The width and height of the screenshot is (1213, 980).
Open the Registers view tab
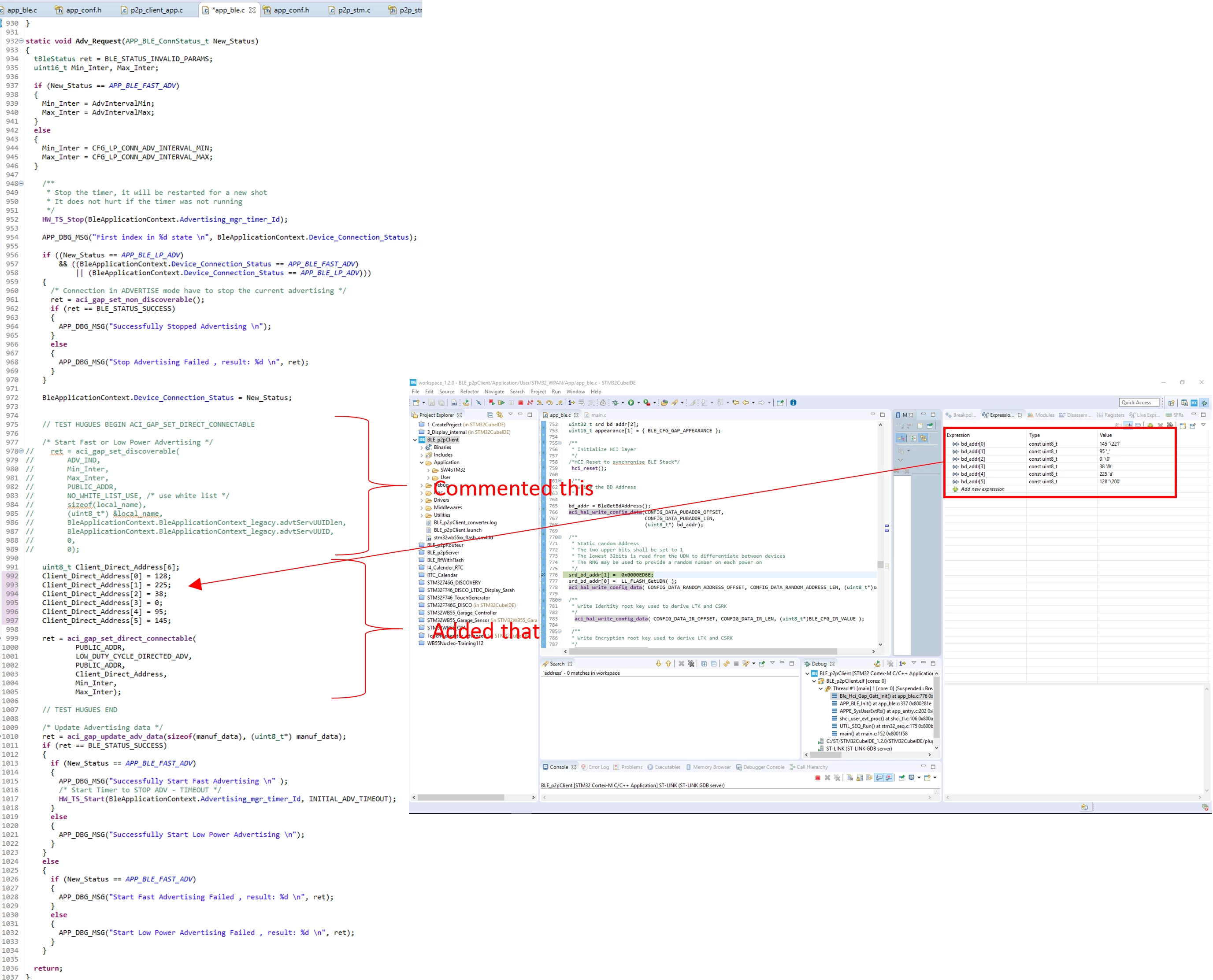pos(1111,415)
